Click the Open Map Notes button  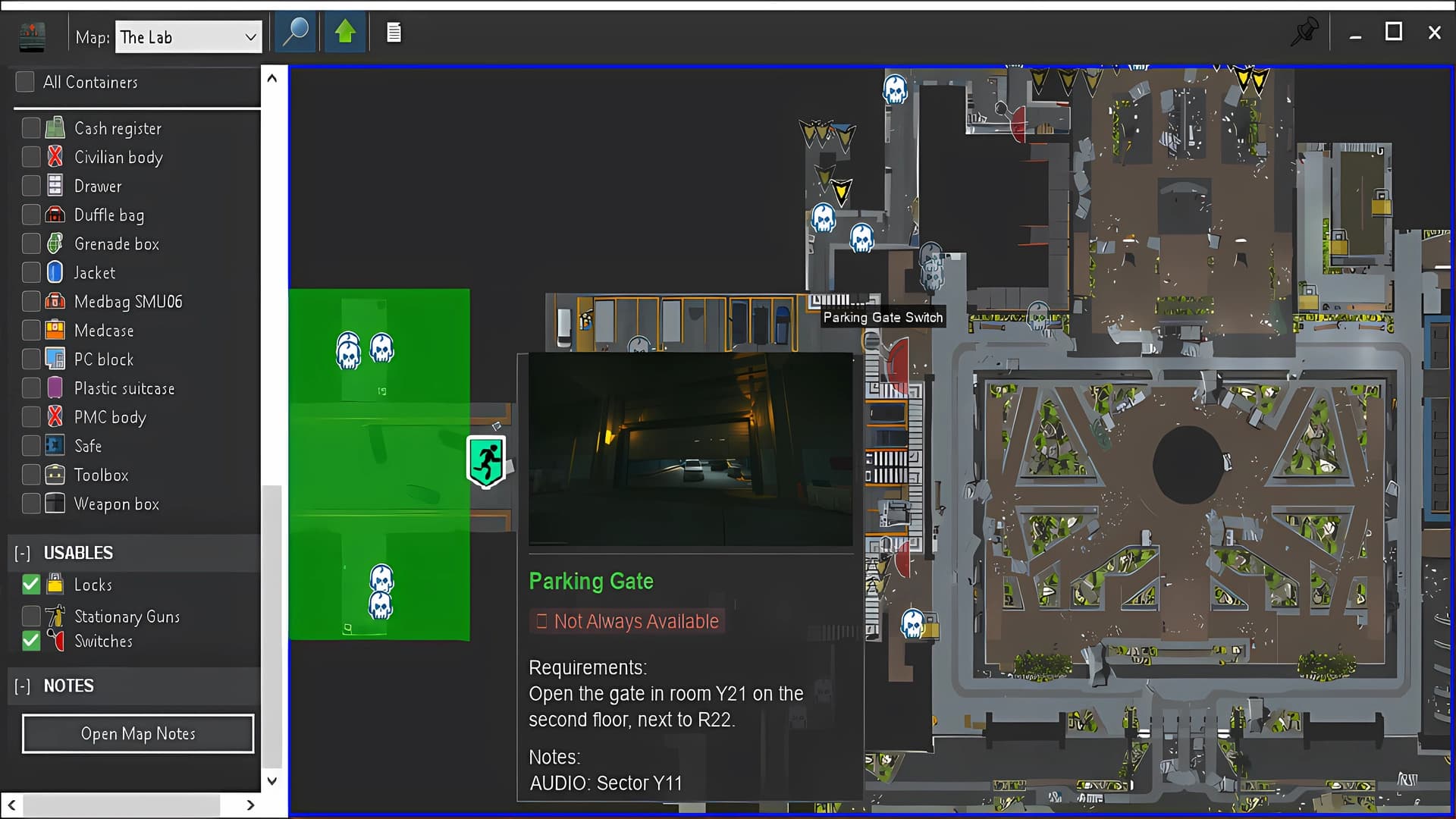click(138, 733)
